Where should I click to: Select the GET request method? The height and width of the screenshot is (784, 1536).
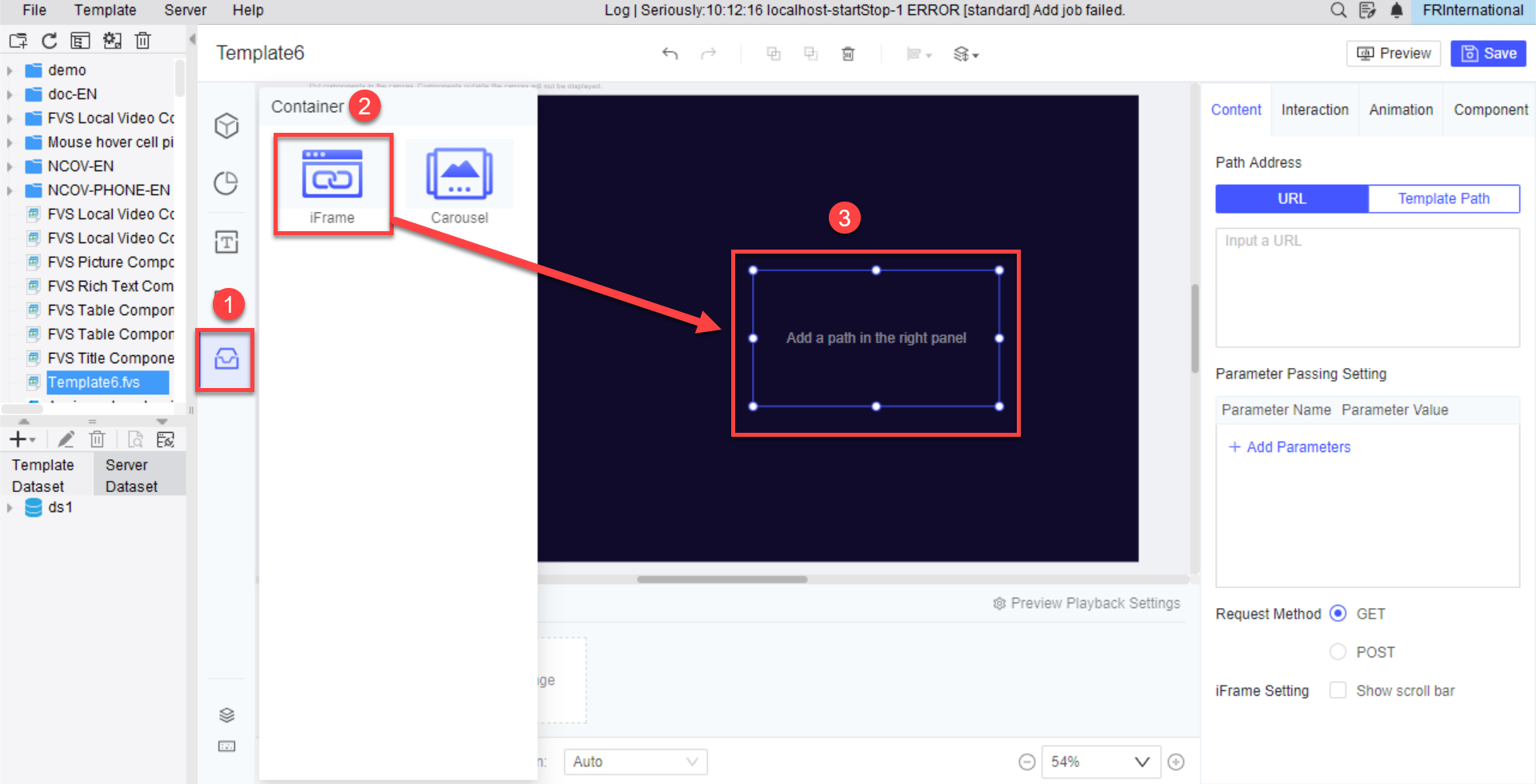(x=1338, y=613)
